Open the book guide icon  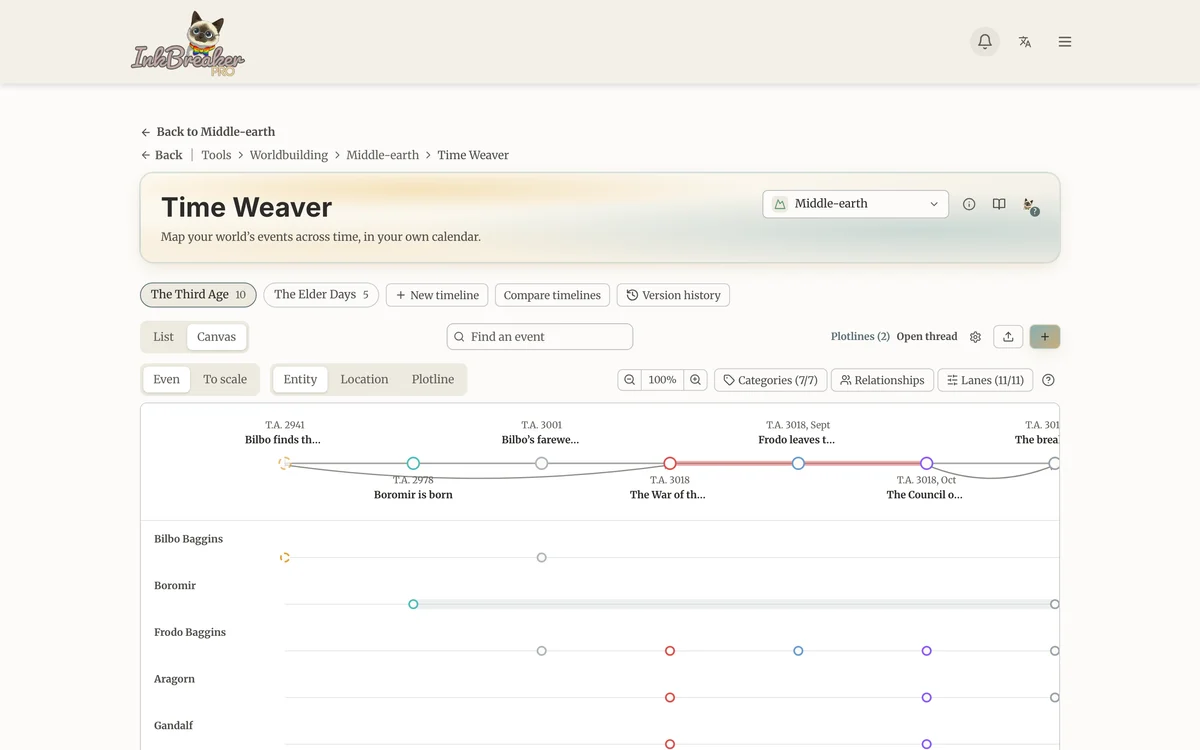point(999,204)
